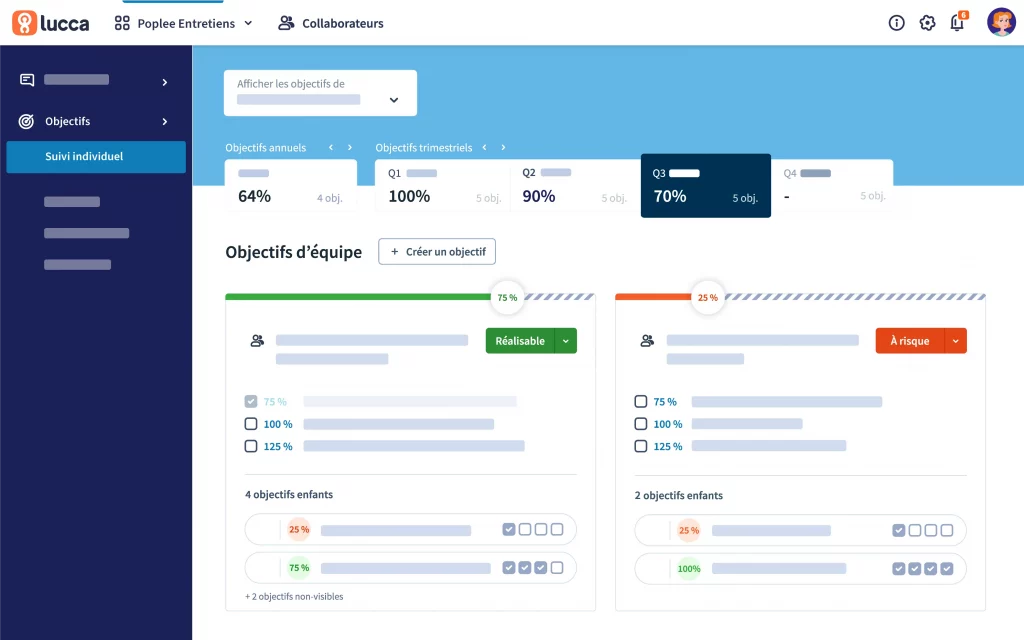Open the notifications bell

(x=957, y=24)
